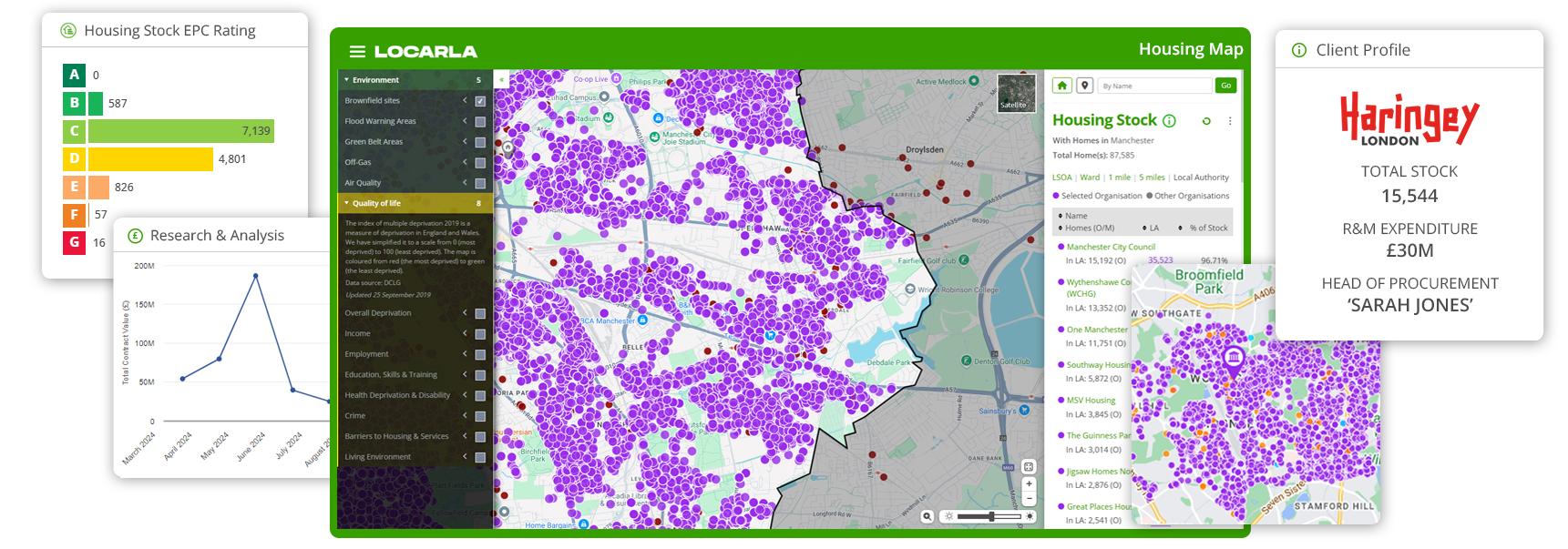The height and width of the screenshot is (549, 1568).
Task: Click the Housing Stock EPC Rating icon
Action: [x=68, y=30]
